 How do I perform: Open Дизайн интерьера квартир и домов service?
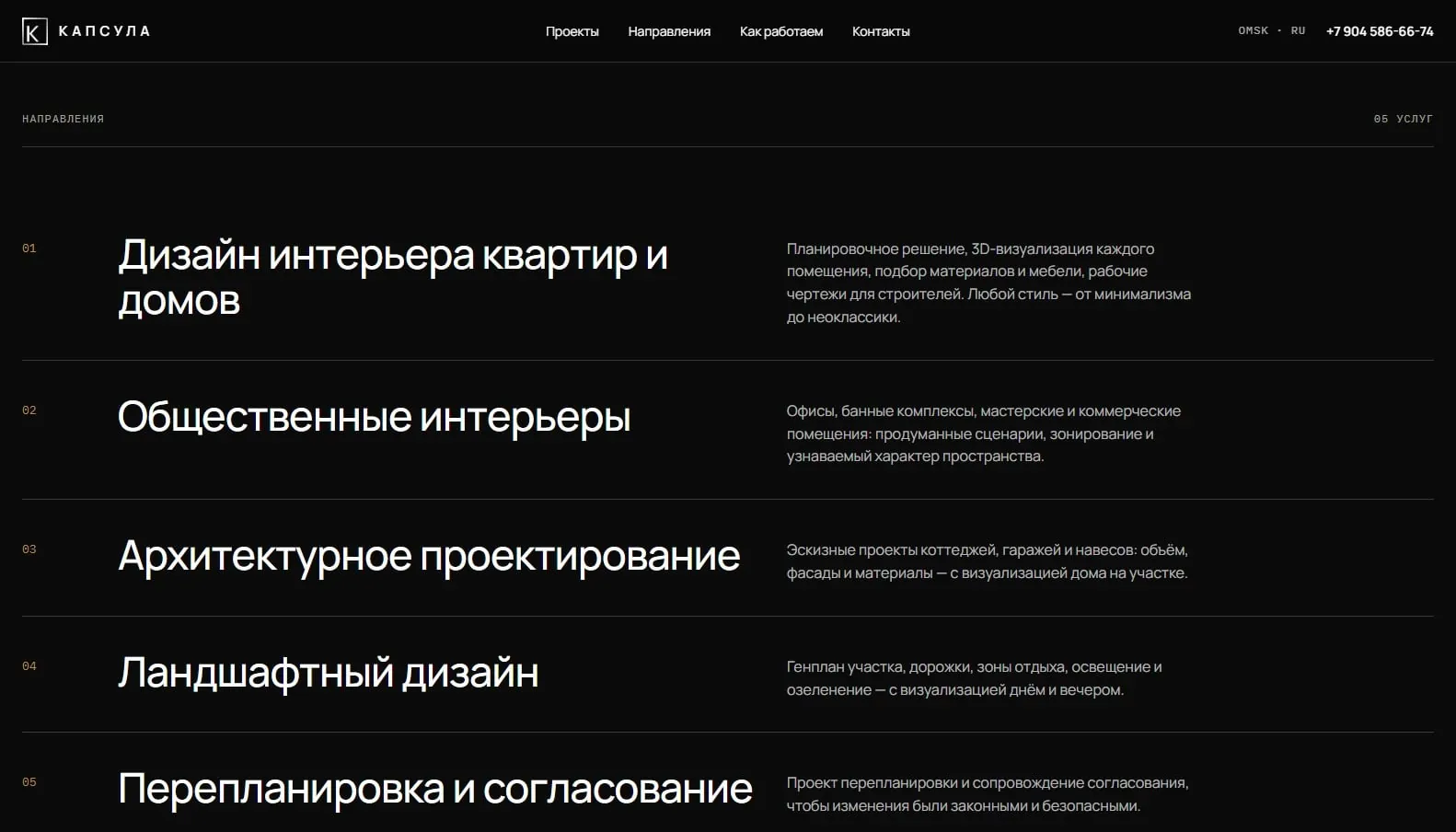pyautogui.click(x=393, y=277)
